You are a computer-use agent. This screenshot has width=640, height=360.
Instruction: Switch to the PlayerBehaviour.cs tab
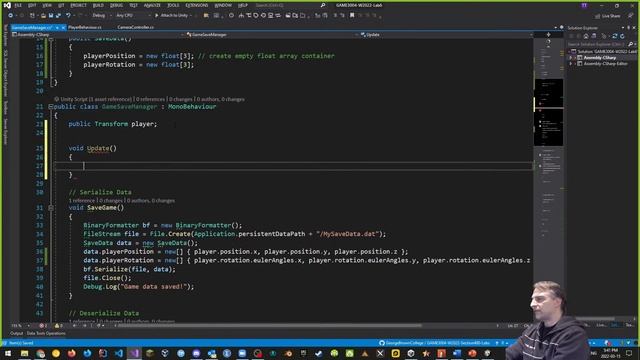pos(85,27)
